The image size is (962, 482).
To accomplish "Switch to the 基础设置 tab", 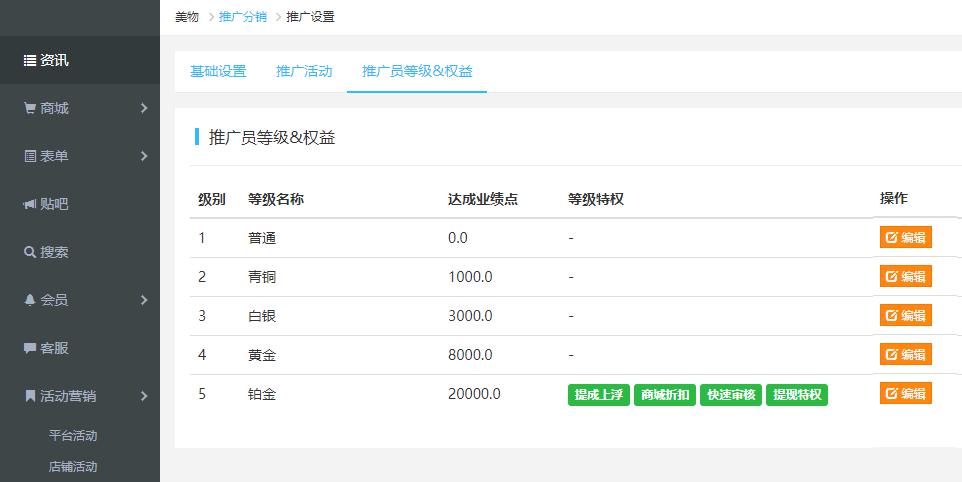I will tap(218, 71).
